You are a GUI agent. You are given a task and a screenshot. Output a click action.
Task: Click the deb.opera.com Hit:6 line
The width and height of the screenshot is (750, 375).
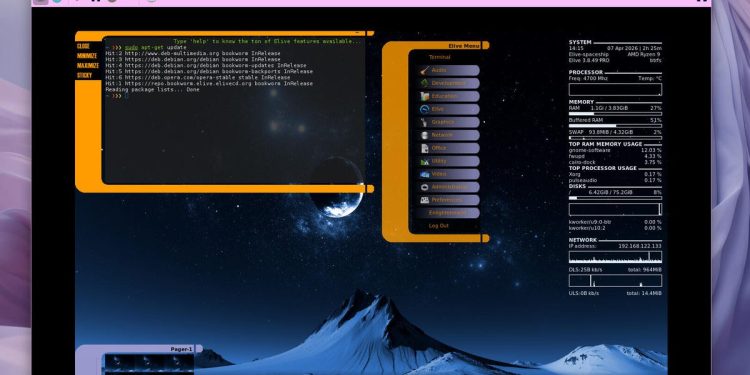click(198, 77)
